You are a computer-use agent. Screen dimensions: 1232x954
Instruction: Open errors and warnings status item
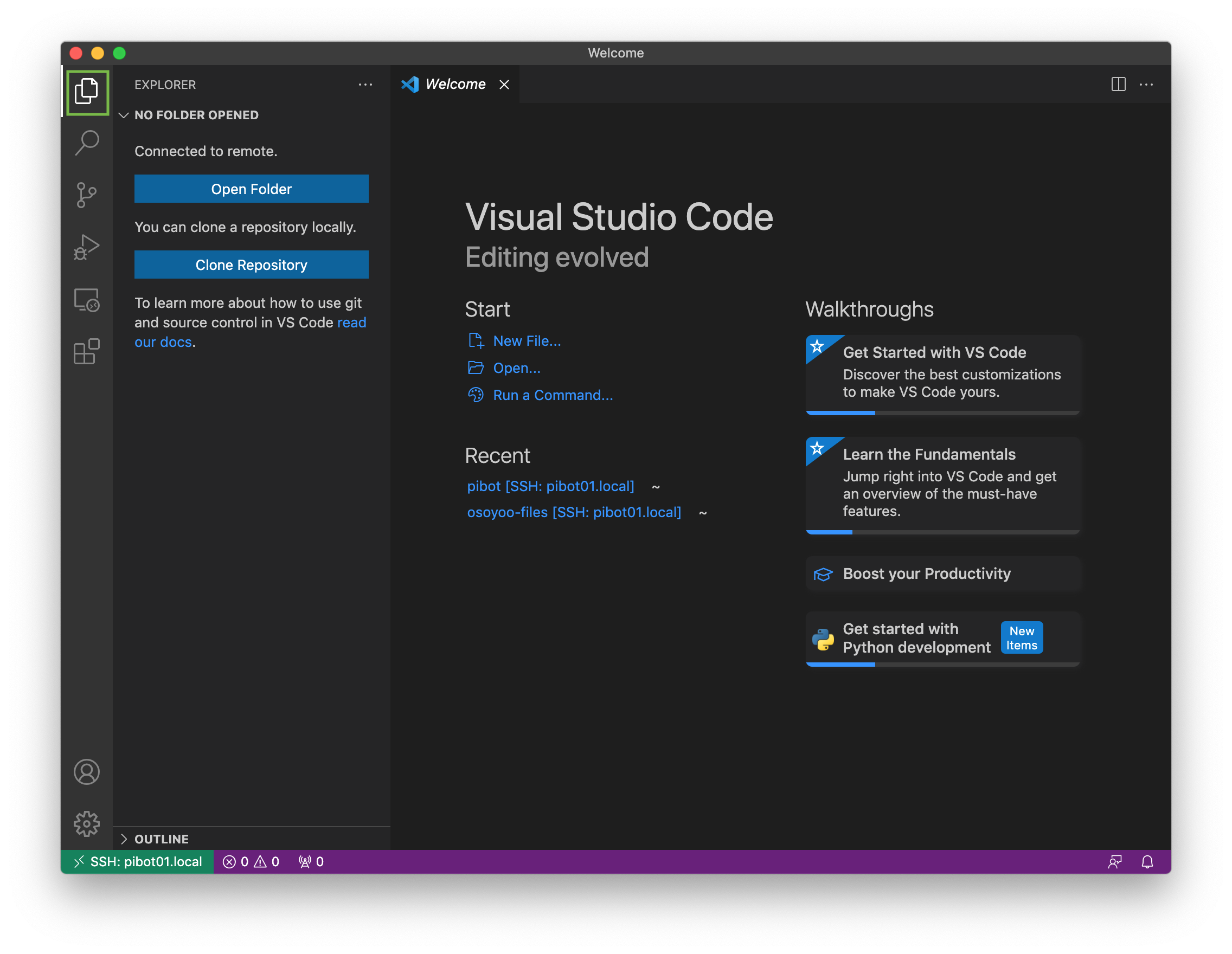pyautogui.click(x=251, y=861)
